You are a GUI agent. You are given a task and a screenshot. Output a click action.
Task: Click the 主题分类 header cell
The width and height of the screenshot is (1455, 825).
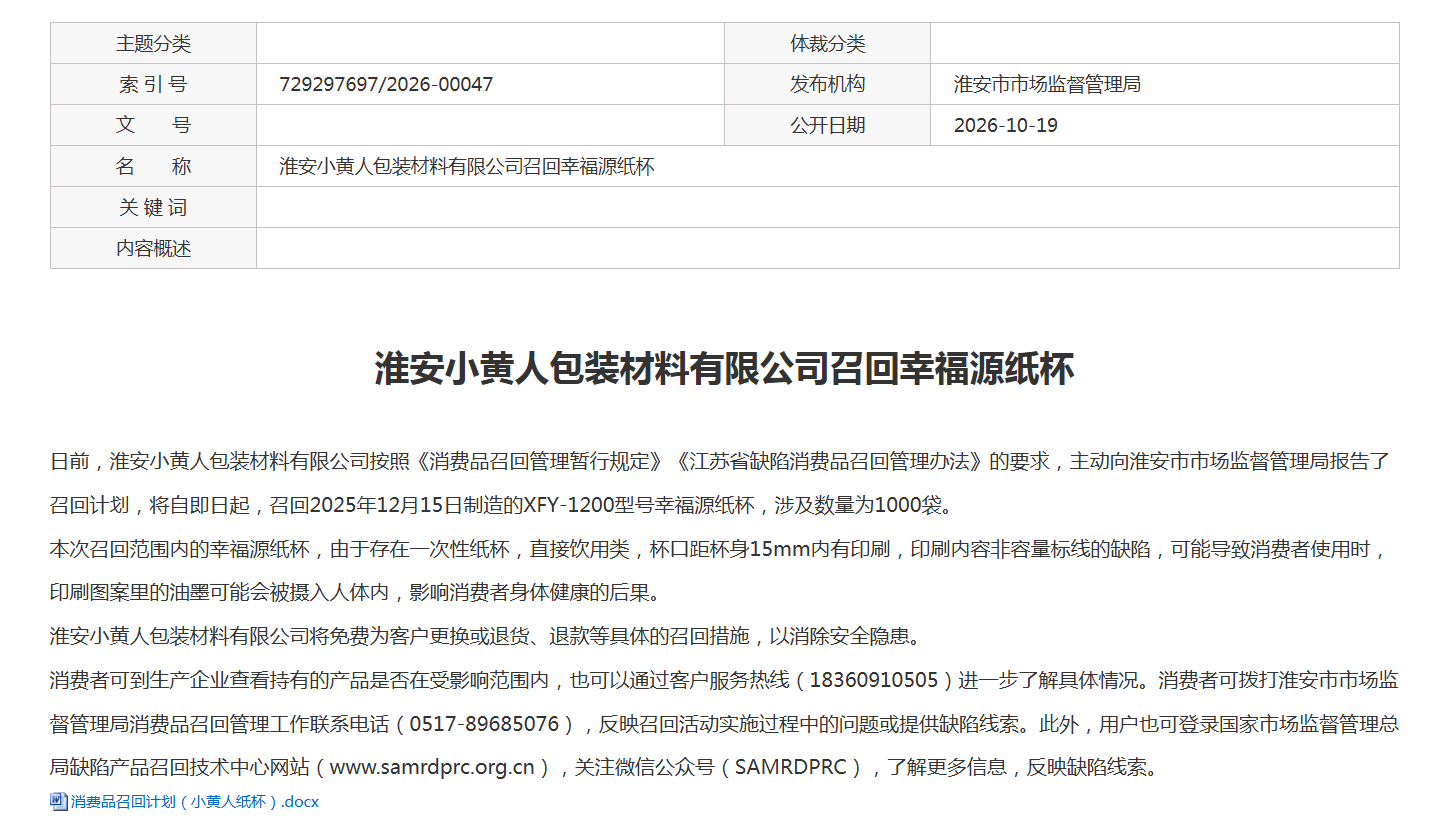pos(153,43)
